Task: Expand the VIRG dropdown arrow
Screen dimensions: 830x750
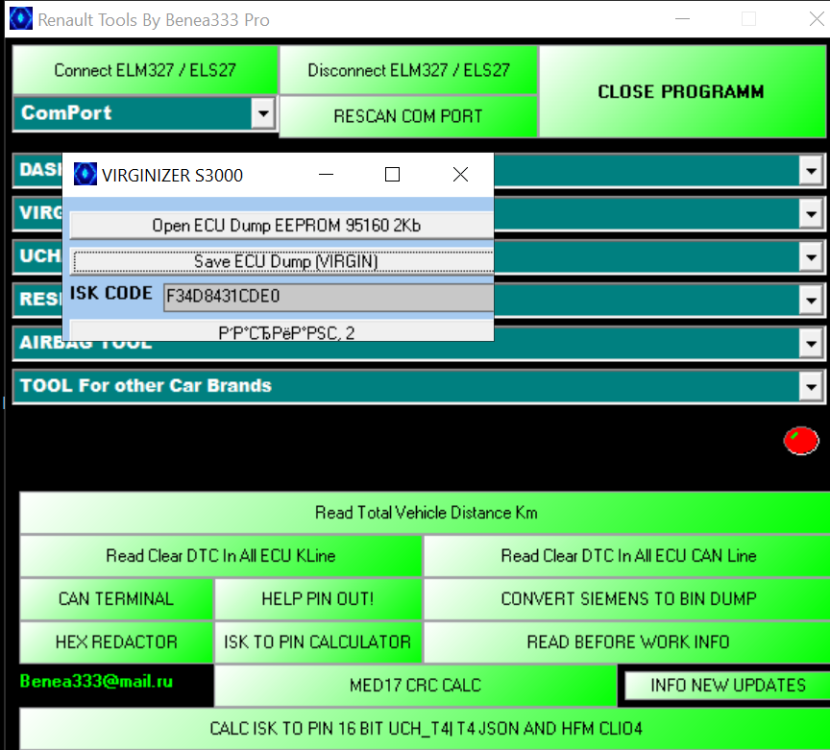Action: [x=811, y=214]
